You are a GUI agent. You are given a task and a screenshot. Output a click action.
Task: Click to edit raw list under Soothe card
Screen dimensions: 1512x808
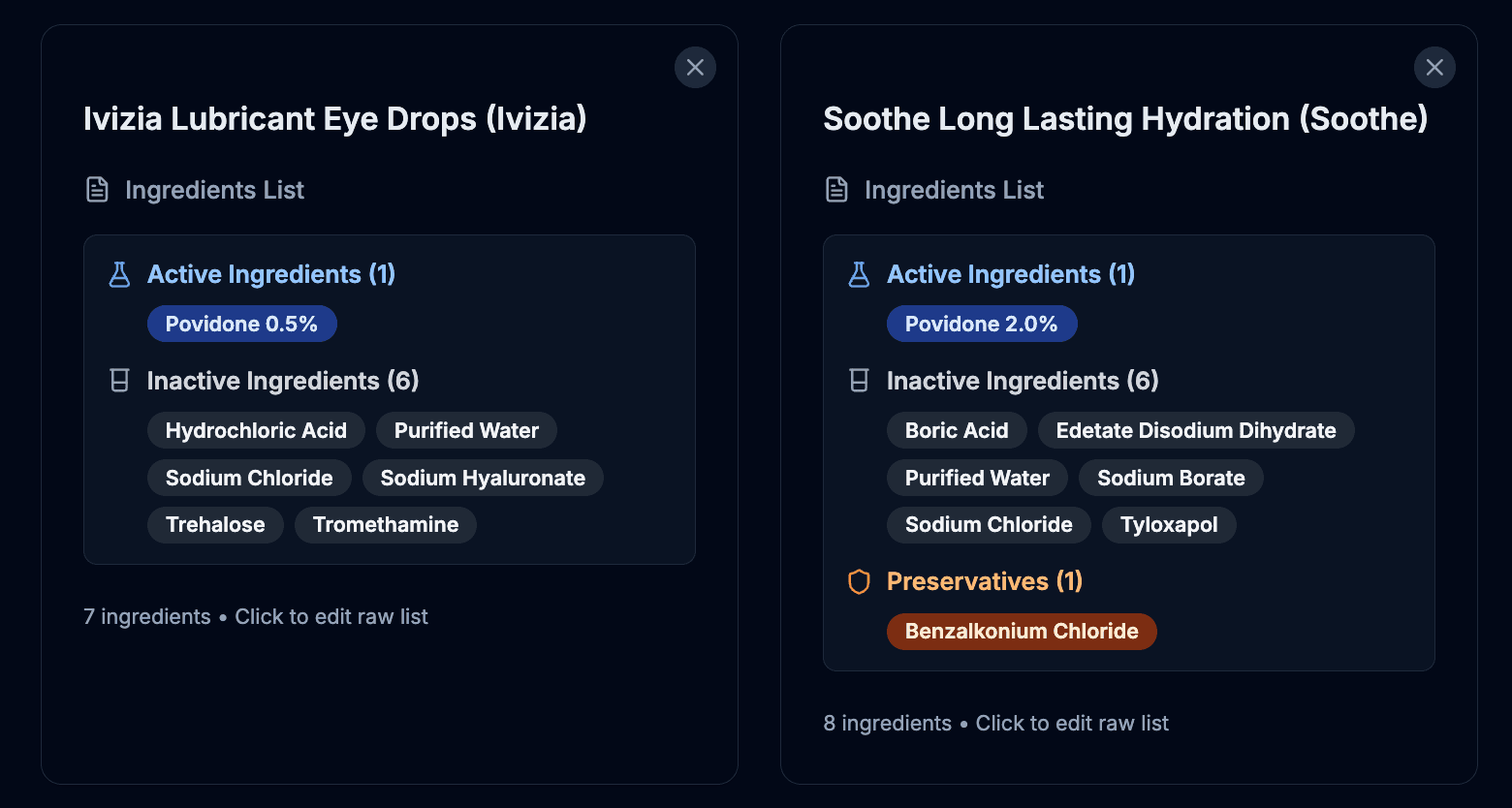[x=1072, y=723]
